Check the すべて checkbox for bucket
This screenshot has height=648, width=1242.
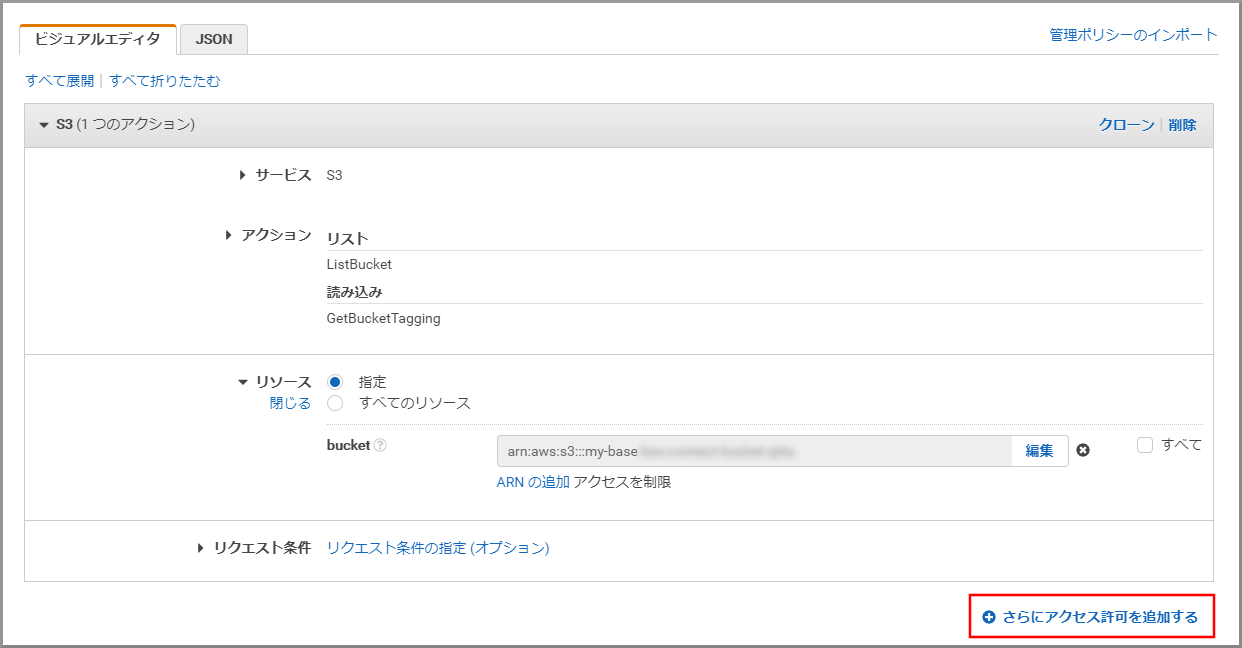1145,446
